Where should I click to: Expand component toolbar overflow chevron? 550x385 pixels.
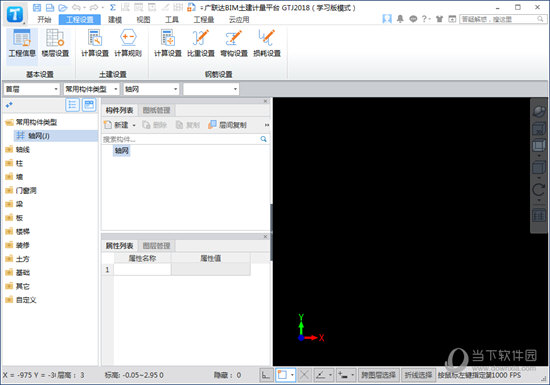pyautogui.click(x=267, y=125)
